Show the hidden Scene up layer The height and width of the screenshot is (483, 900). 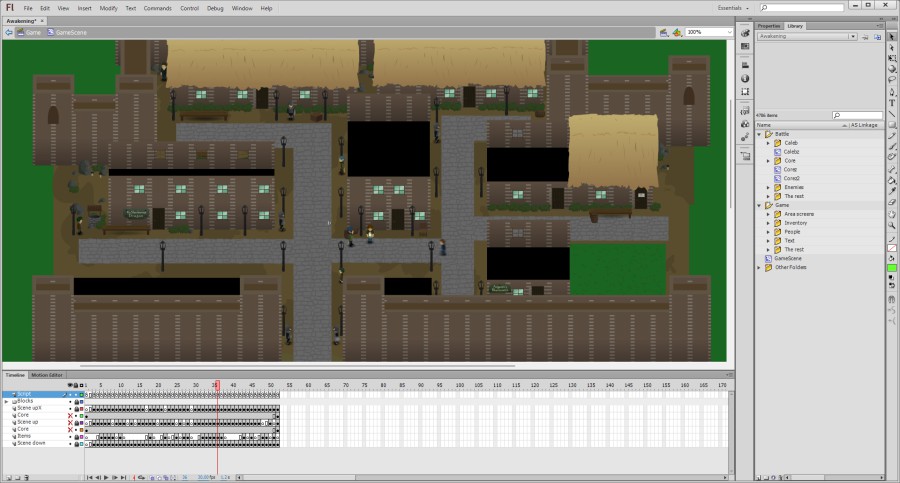(69, 422)
